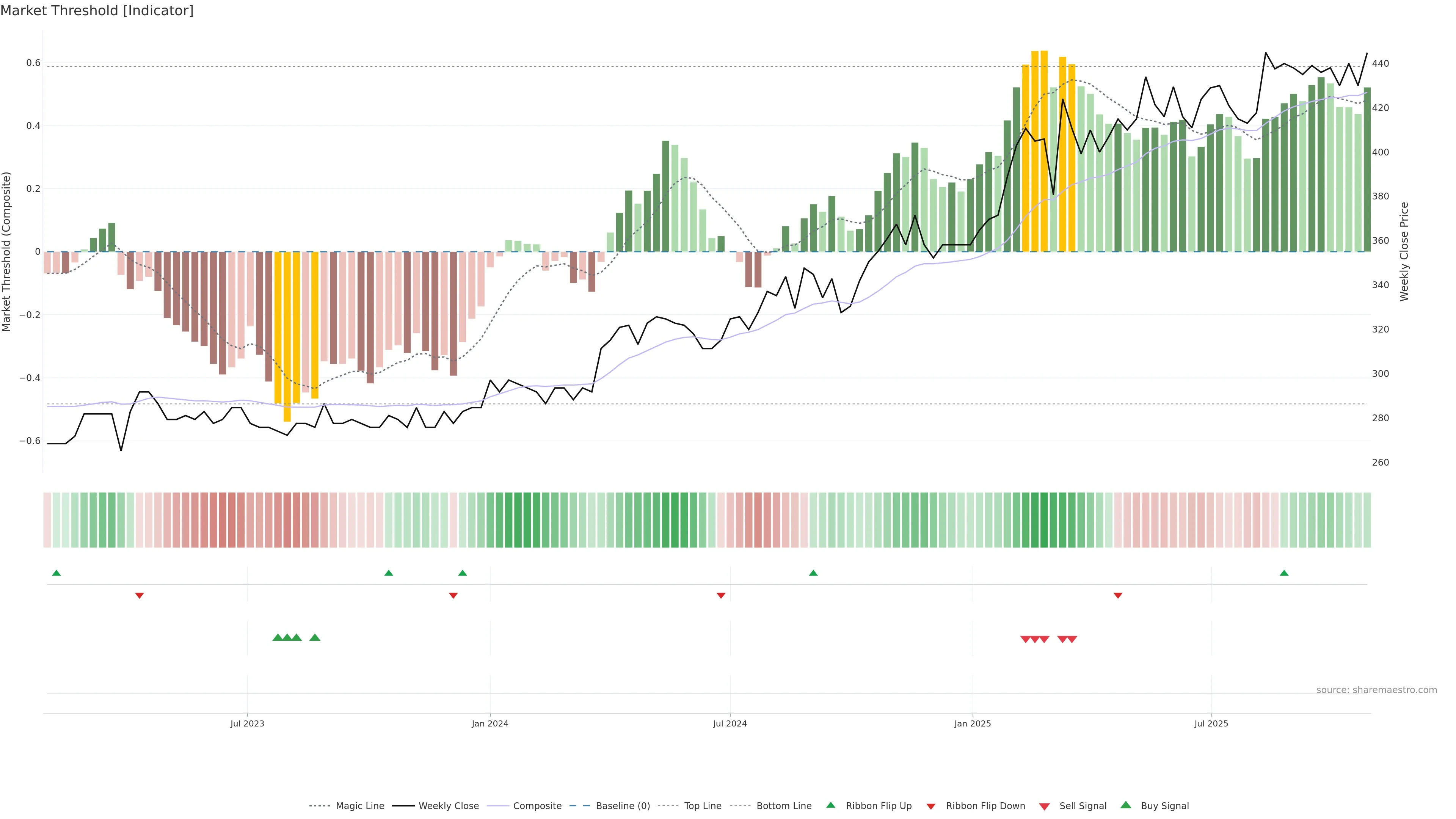This screenshot has height=819, width=1456.
Task: Click Sell Signal legend triangle icon
Action: pyautogui.click(x=1044, y=806)
